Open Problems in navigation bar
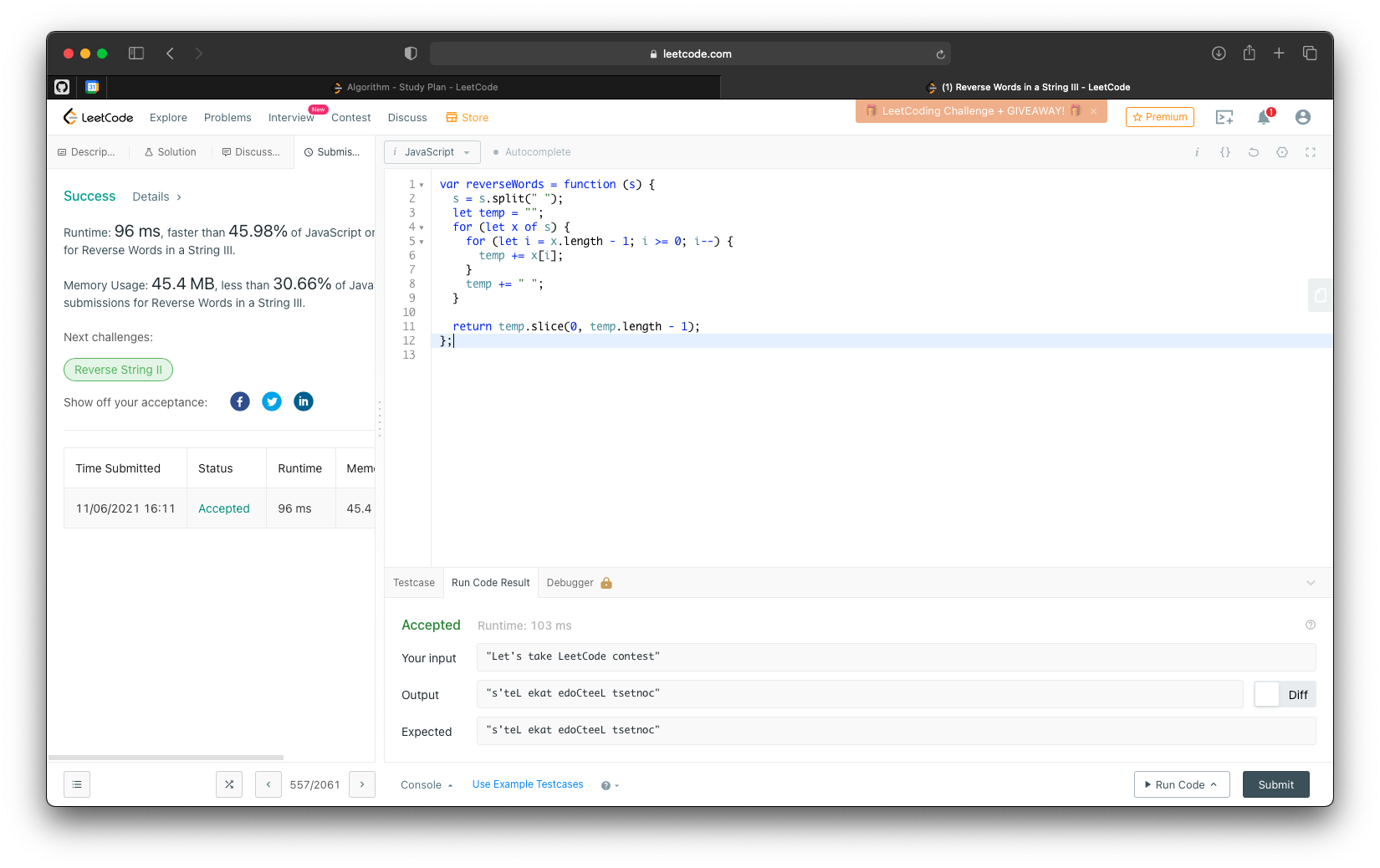 pos(227,118)
